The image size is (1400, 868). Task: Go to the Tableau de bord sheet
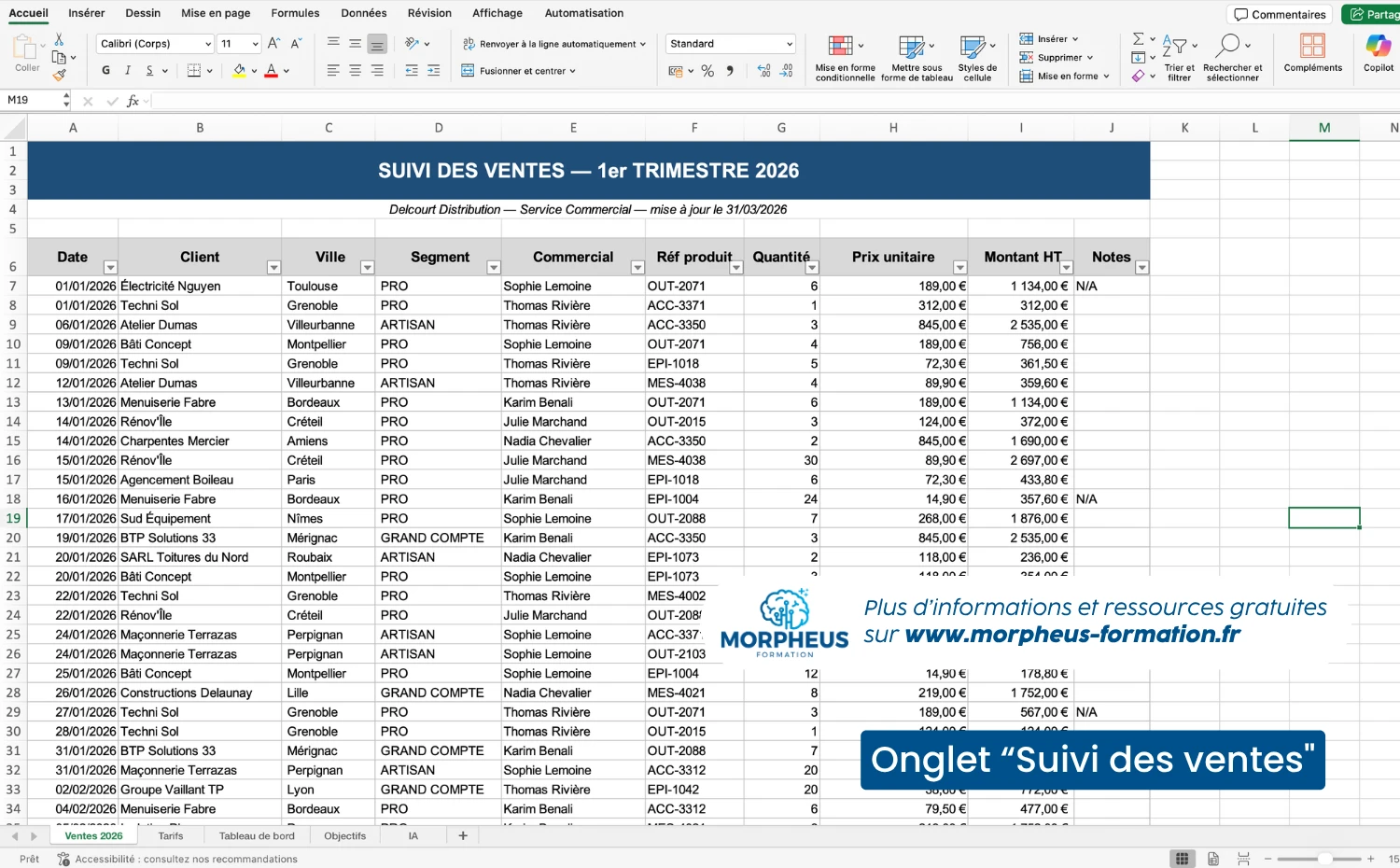coord(257,836)
